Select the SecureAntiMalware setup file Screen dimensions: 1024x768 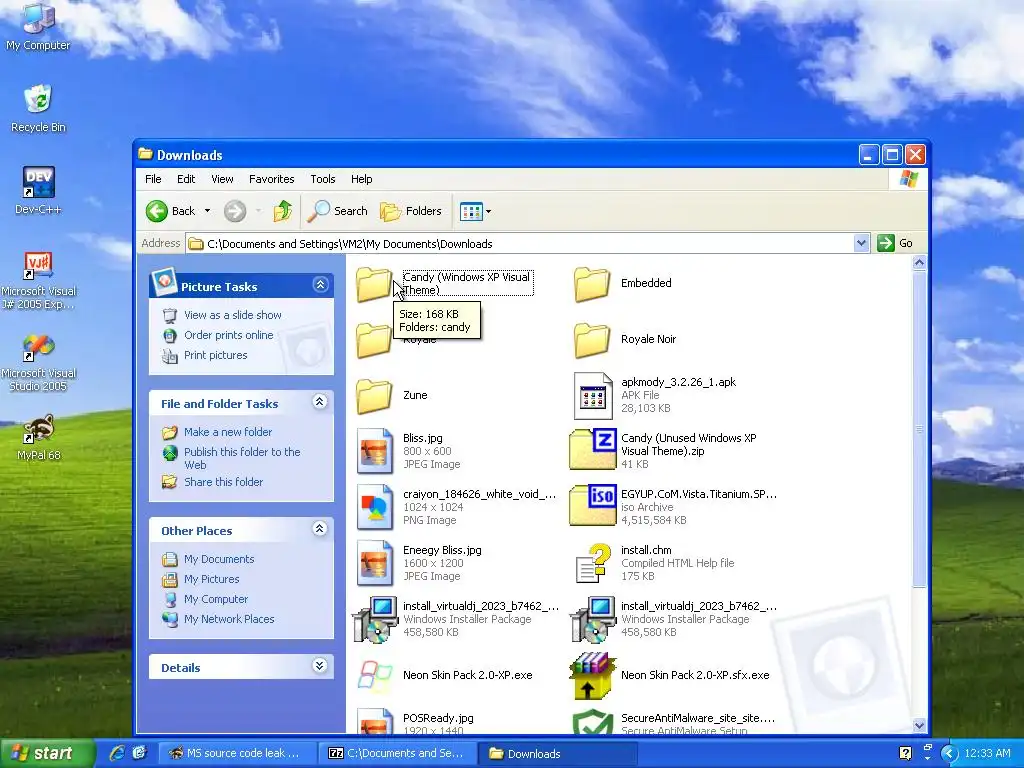pyautogui.click(x=673, y=723)
